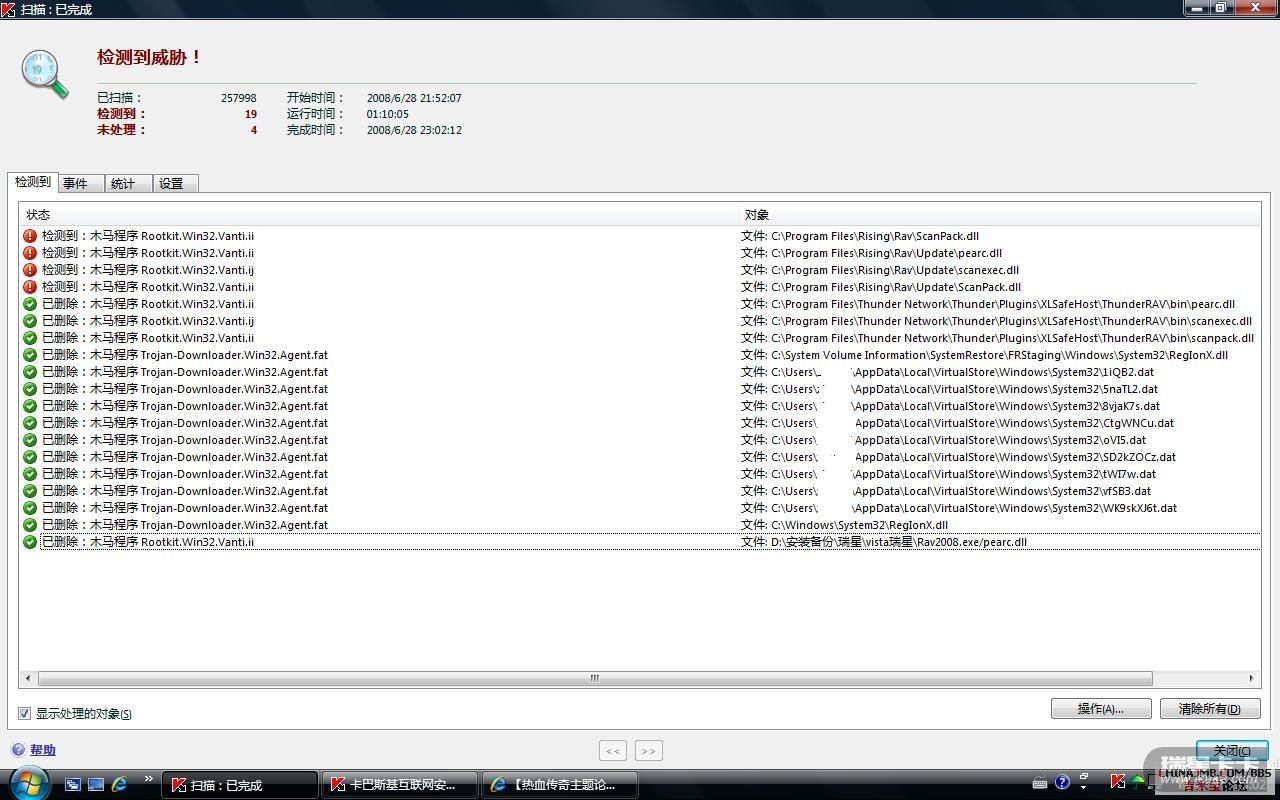Toggle the 显示处理的对象 checkbox
This screenshot has width=1280, height=800.
point(25,714)
